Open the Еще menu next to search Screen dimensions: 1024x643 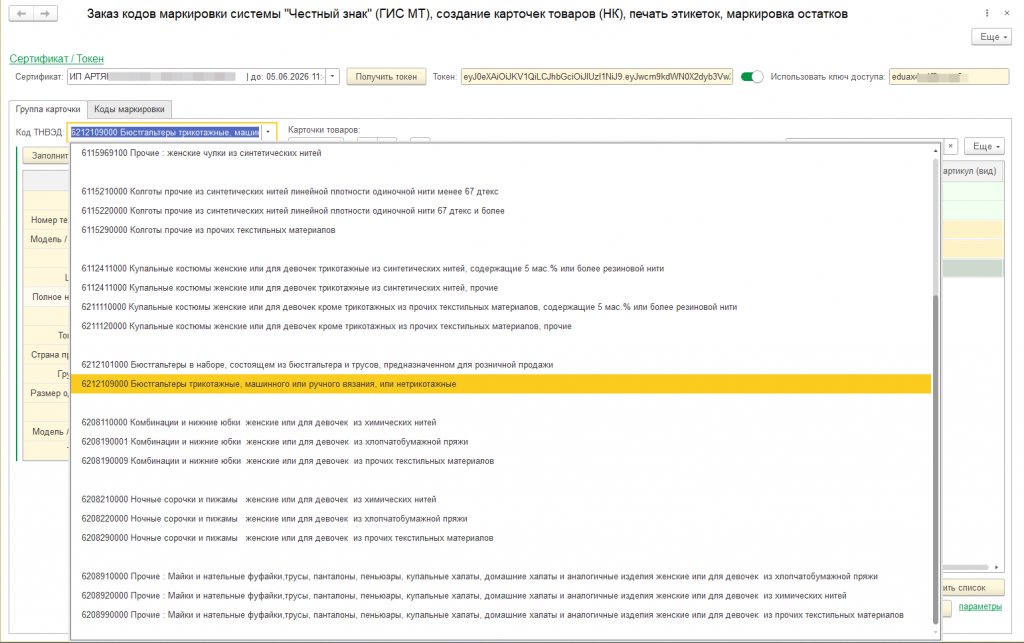[984, 146]
